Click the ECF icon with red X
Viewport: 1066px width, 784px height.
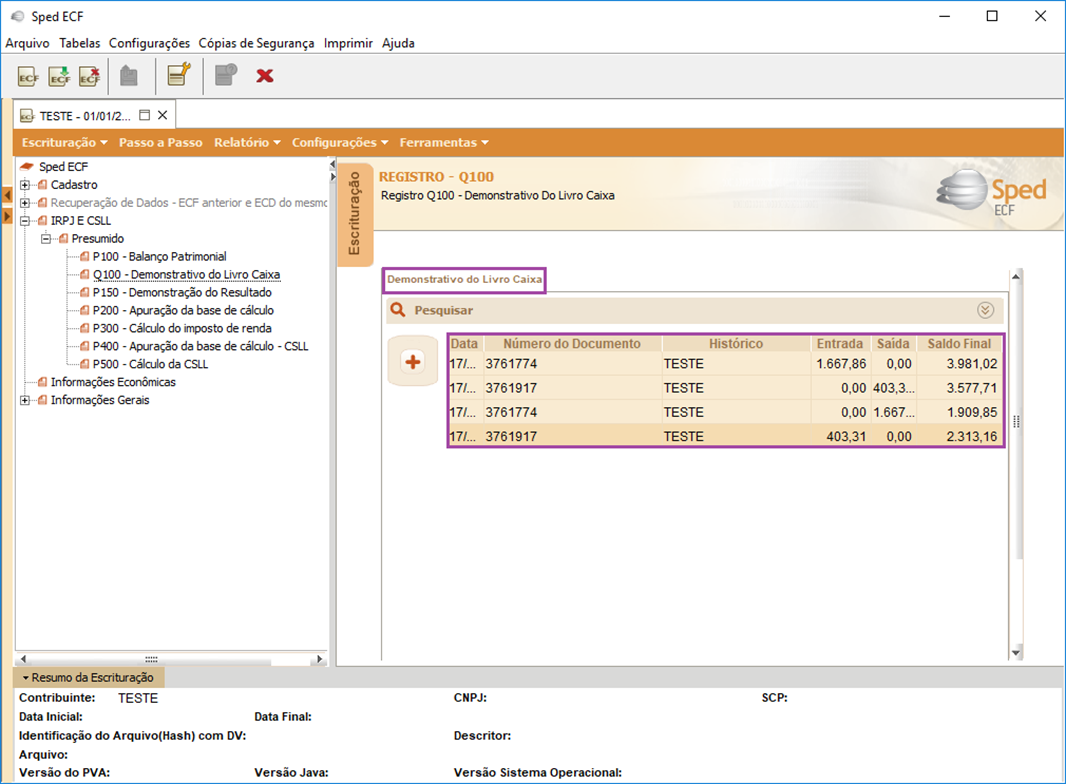(90, 77)
